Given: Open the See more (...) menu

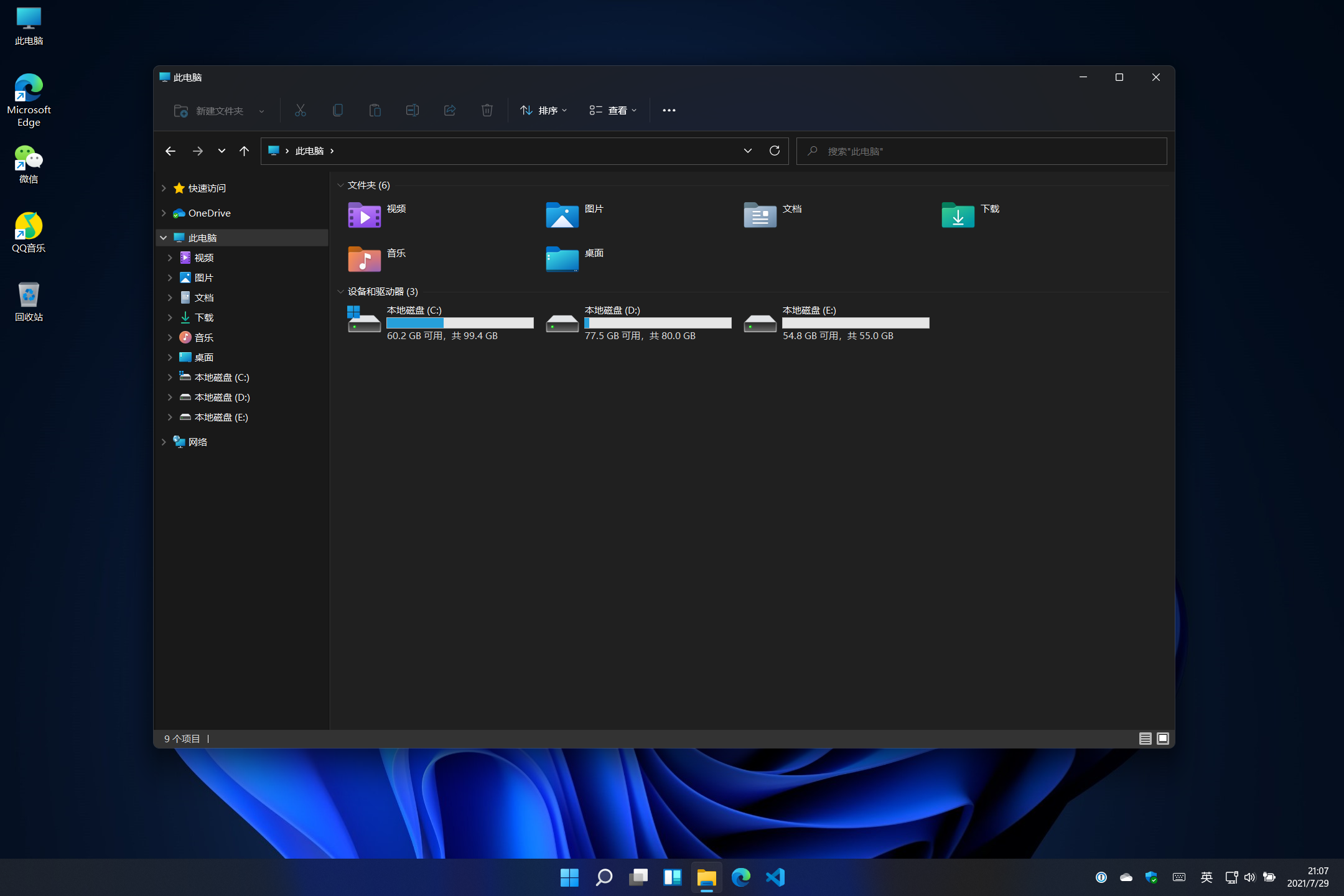Looking at the screenshot, I should (669, 110).
